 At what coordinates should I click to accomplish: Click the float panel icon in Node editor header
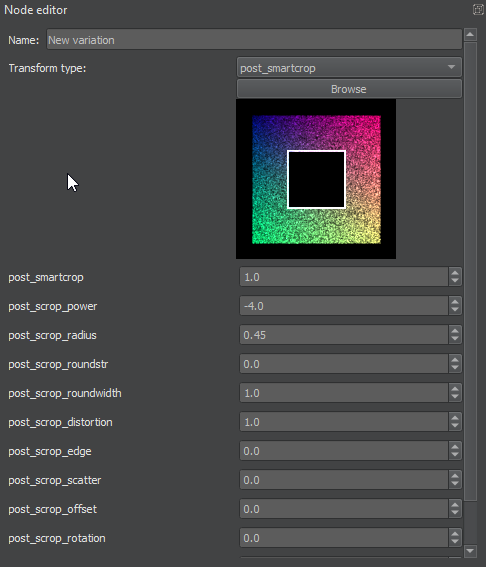[478, 10]
